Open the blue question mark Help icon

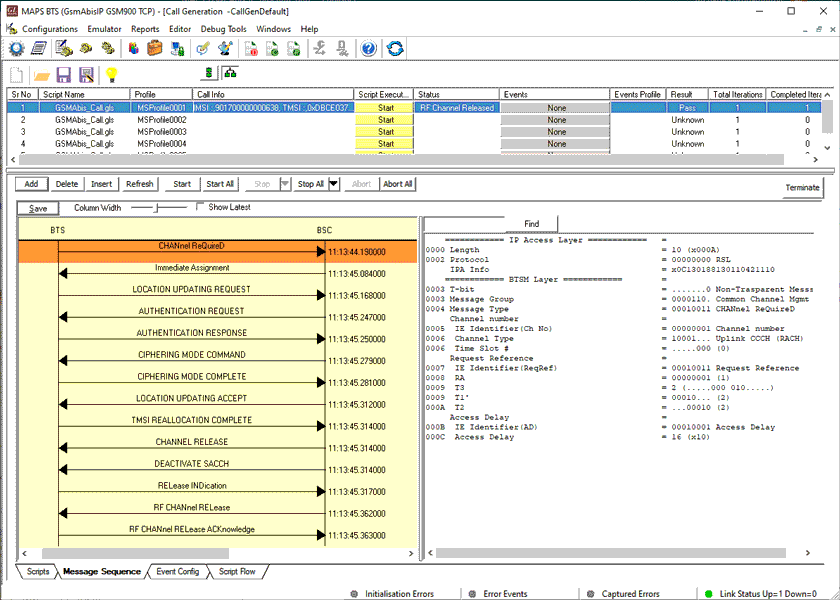tap(368, 49)
